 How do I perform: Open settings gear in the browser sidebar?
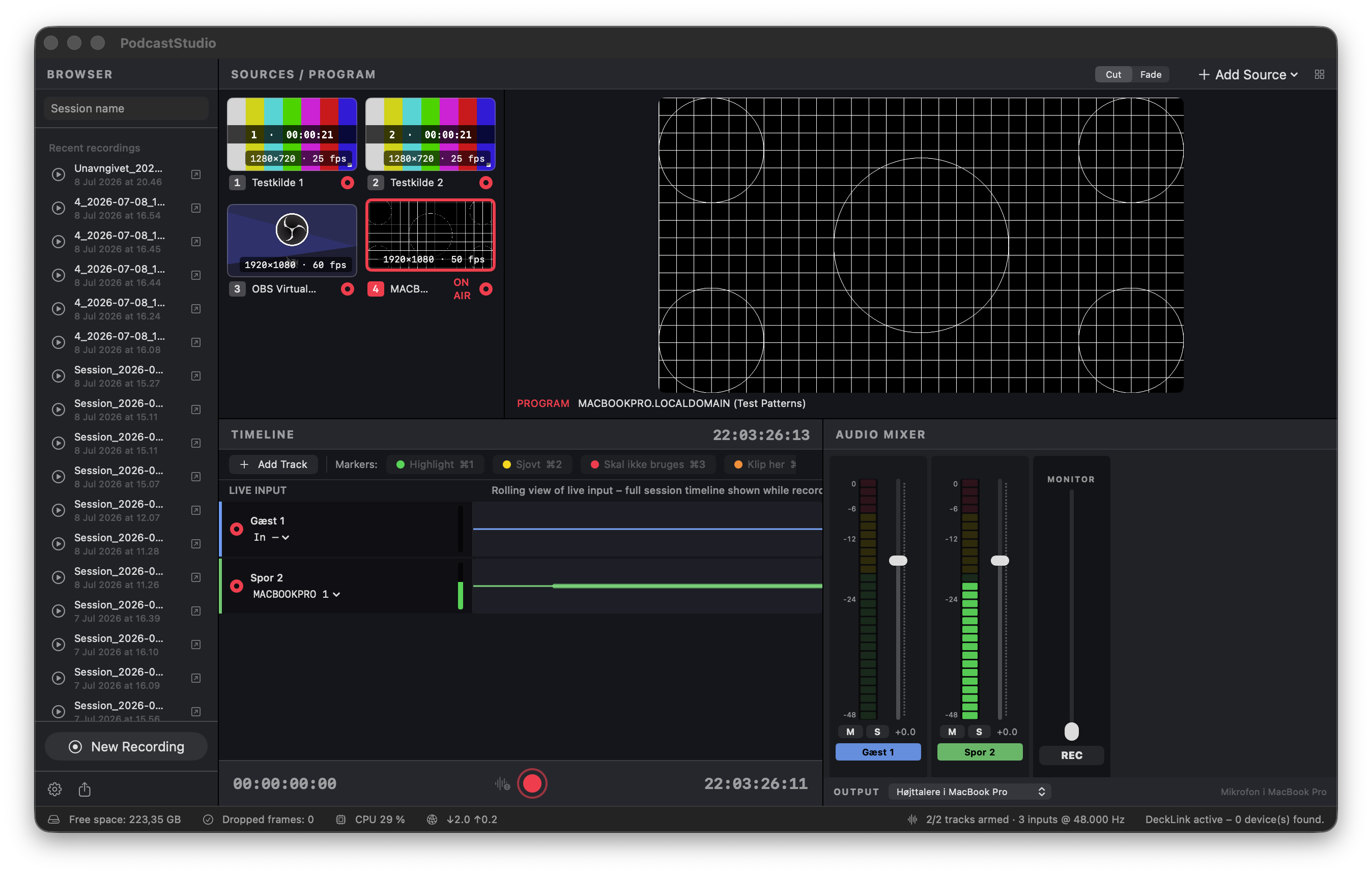54,789
